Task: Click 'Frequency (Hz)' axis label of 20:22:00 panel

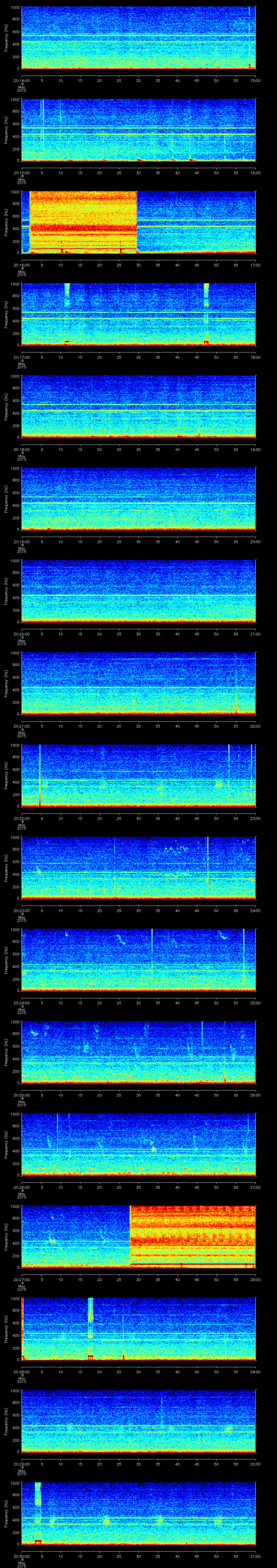Action: [x=6, y=776]
